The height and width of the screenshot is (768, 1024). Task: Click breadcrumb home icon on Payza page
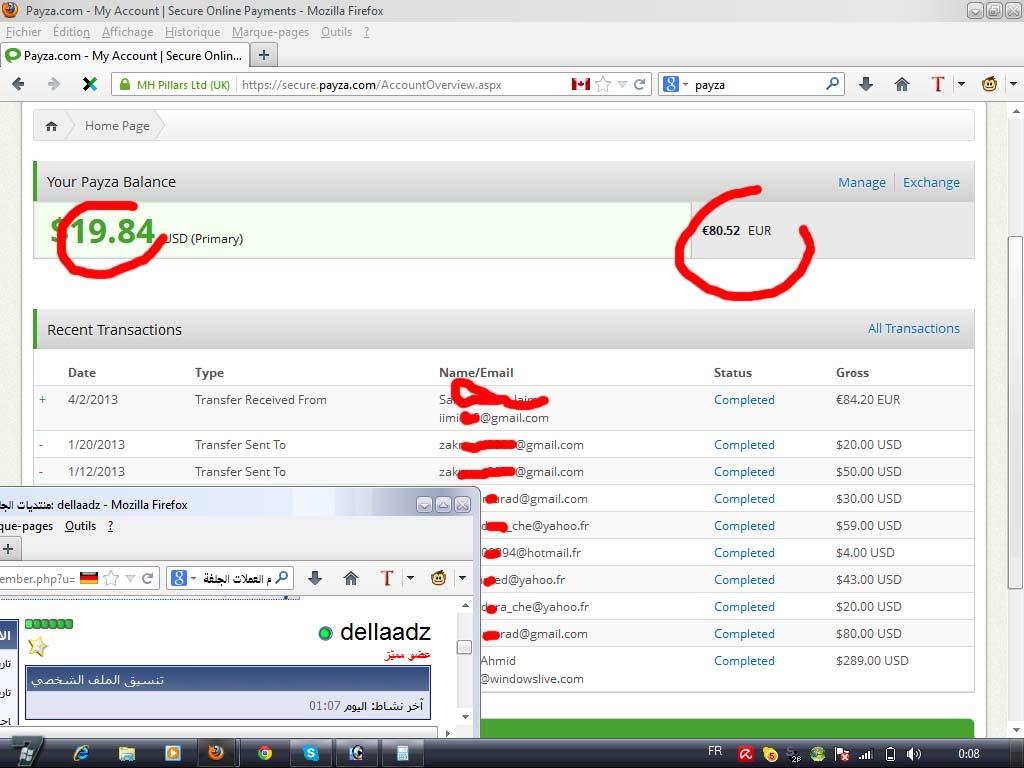pyautogui.click(x=52, y=126)
